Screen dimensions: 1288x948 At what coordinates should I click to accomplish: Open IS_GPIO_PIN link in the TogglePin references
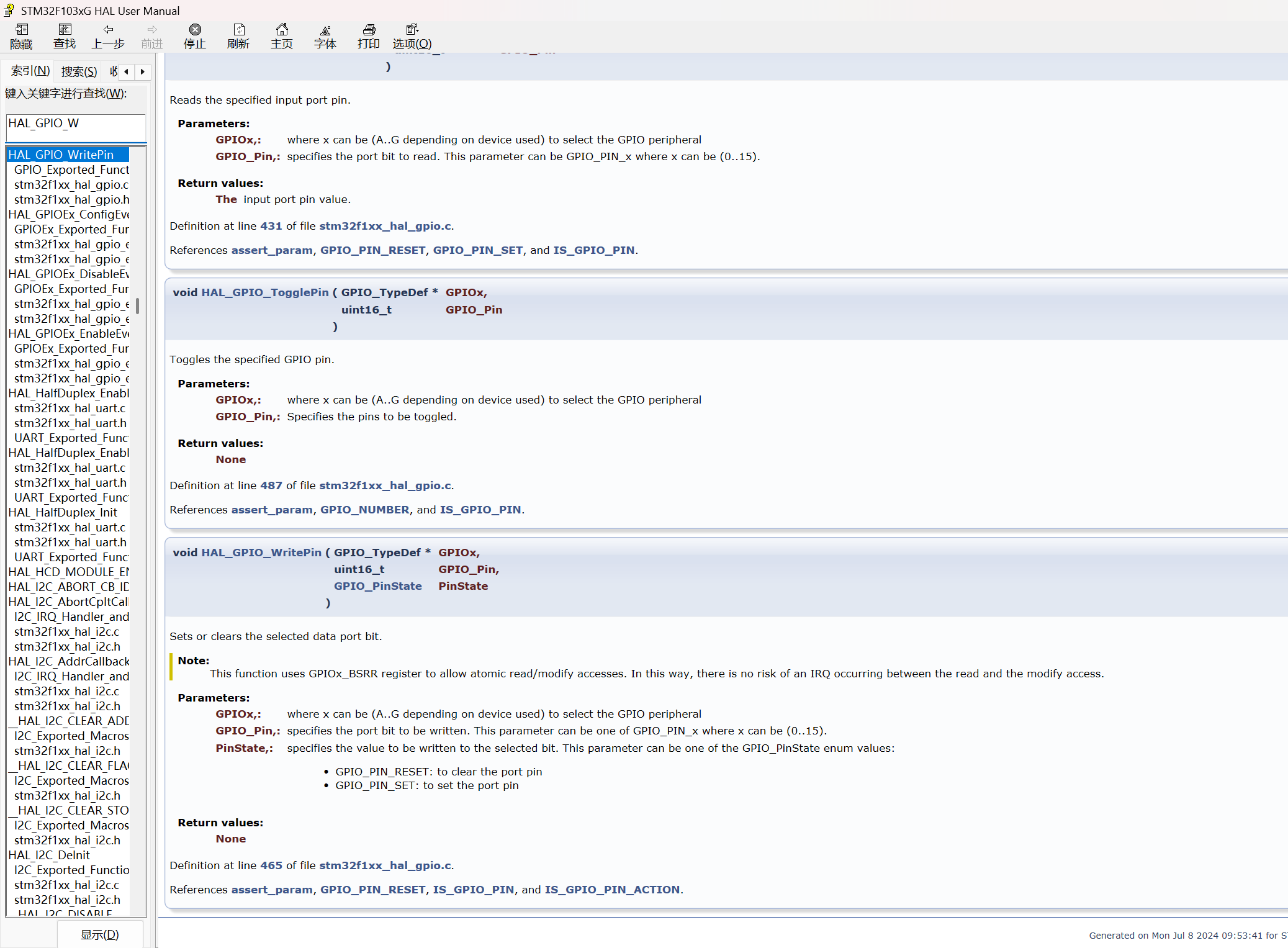(x=480, y=510)
